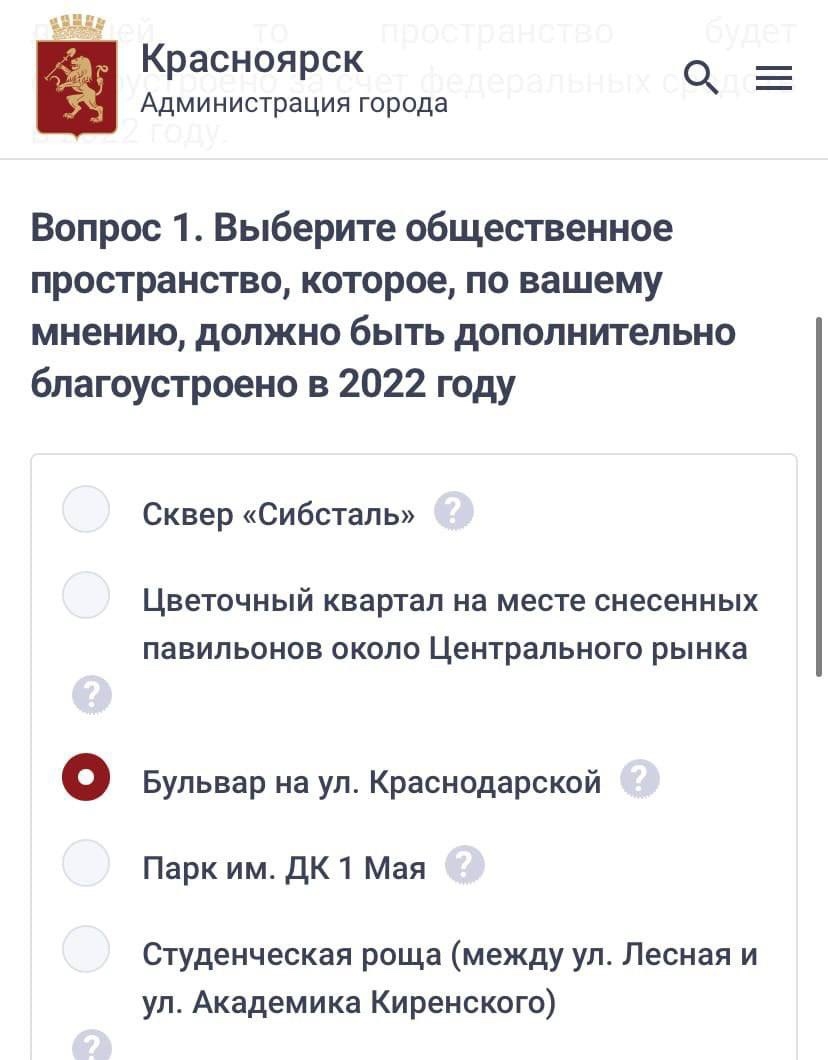Pick the Студенческая роща radio button

click(x=86, y=951)
